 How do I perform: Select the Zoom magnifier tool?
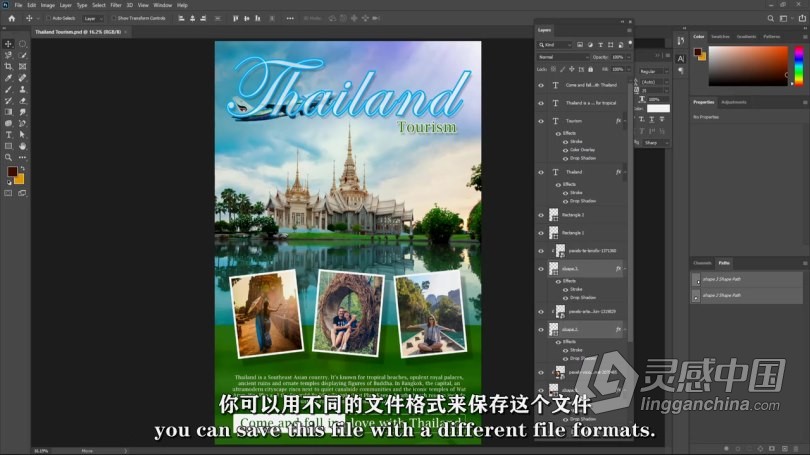click(x=8, y=158)
